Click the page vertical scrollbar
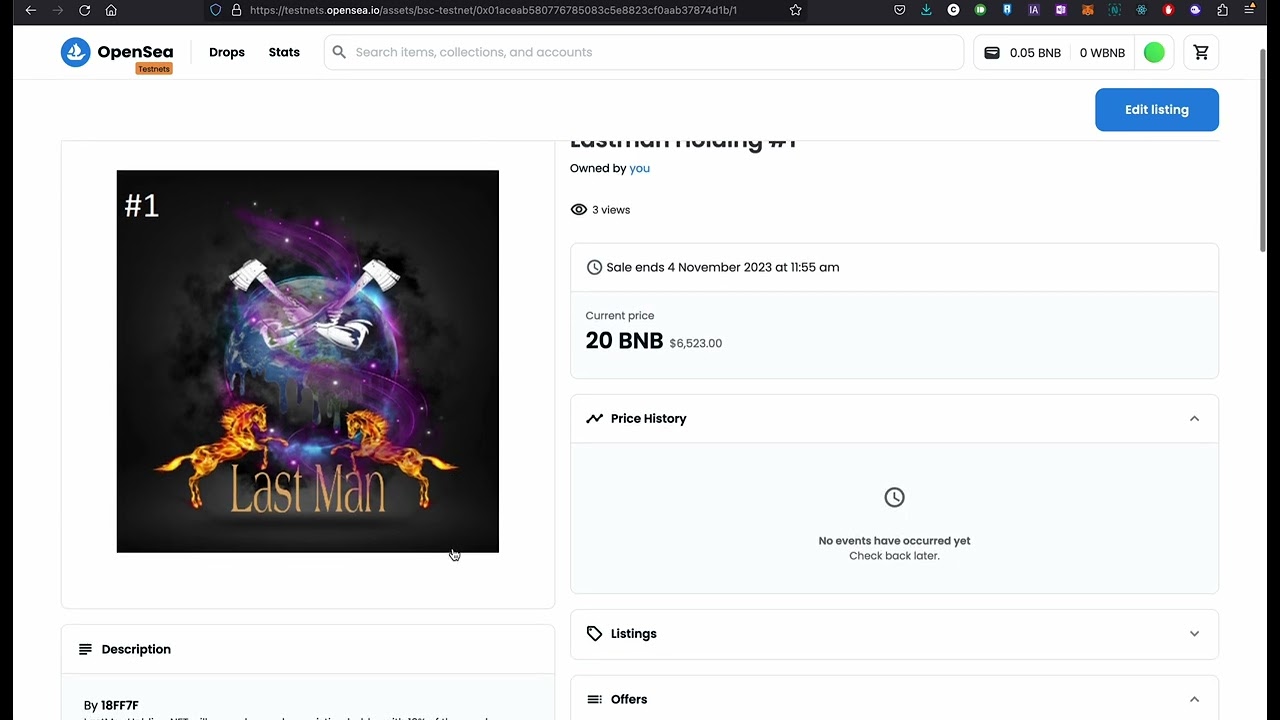 coord(1265,150)
